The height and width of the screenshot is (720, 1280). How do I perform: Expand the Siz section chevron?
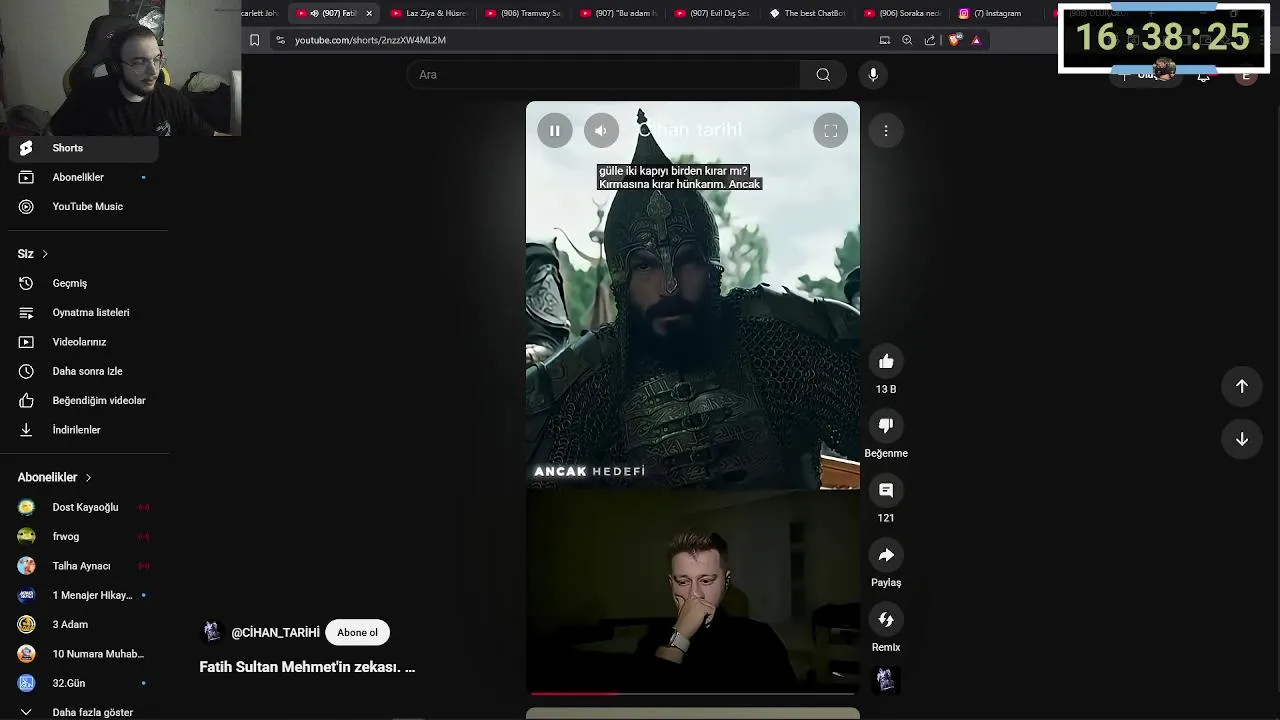coord(45,254)
